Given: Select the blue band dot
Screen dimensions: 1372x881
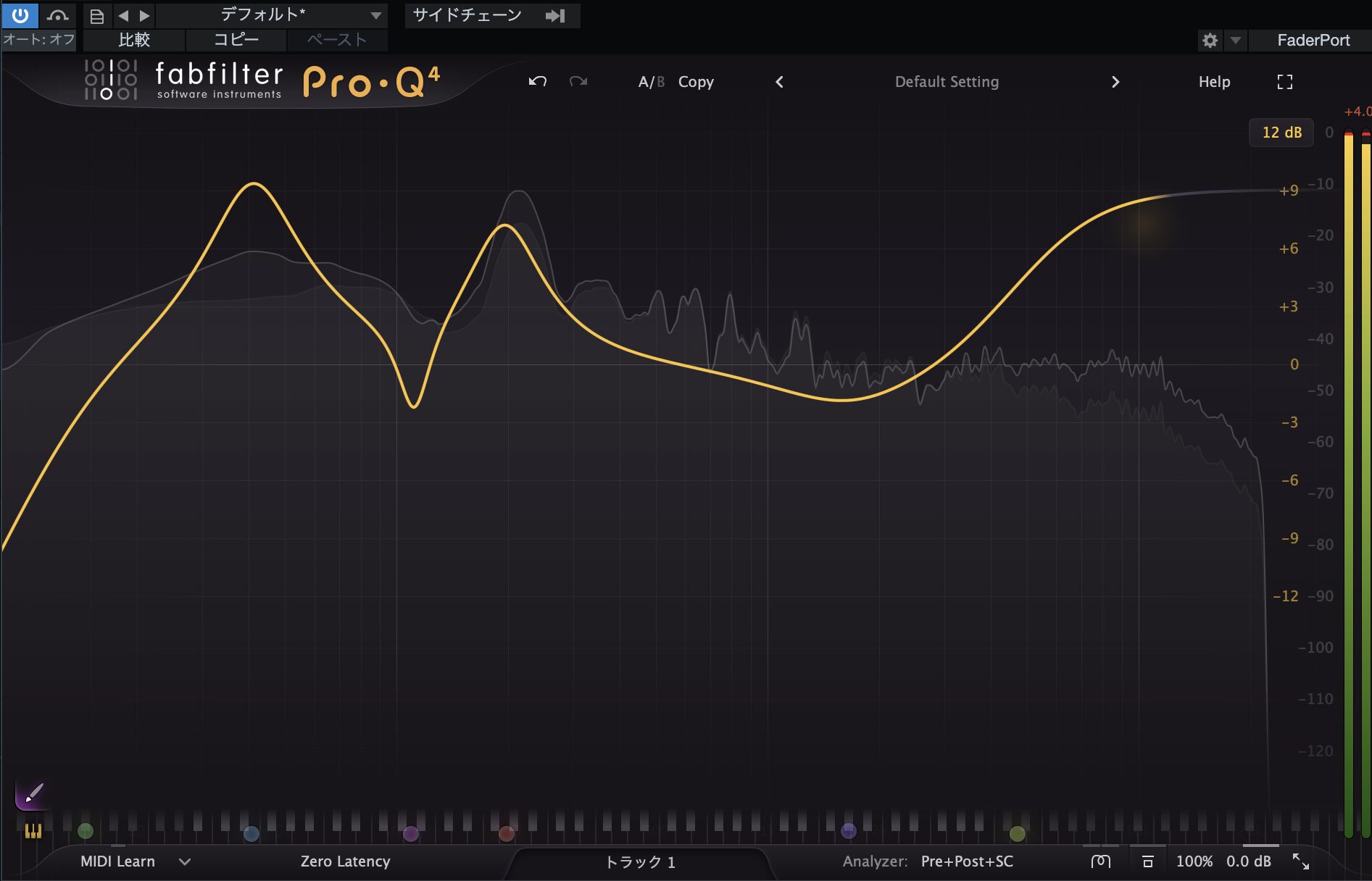Looking at the screenshot, I should click(251, 833).
